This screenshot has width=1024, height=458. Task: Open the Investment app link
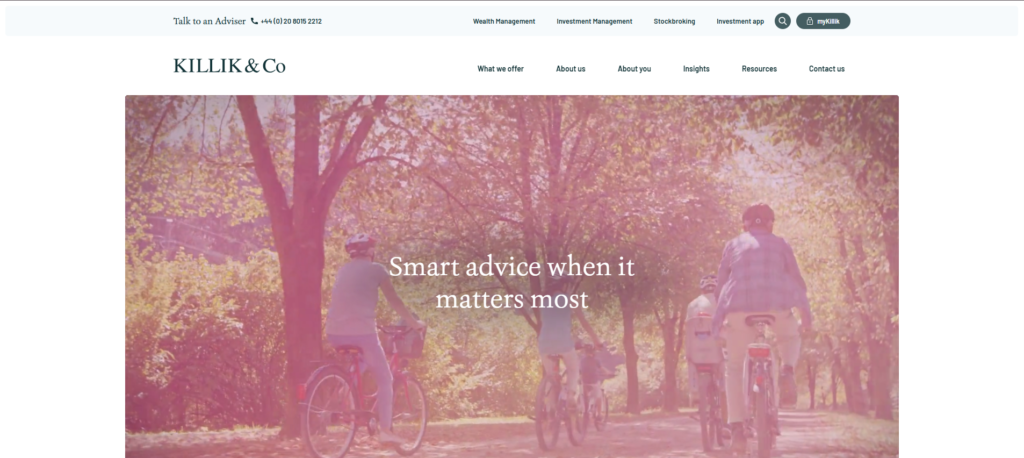pyautogui.click(x=740, y=22)
